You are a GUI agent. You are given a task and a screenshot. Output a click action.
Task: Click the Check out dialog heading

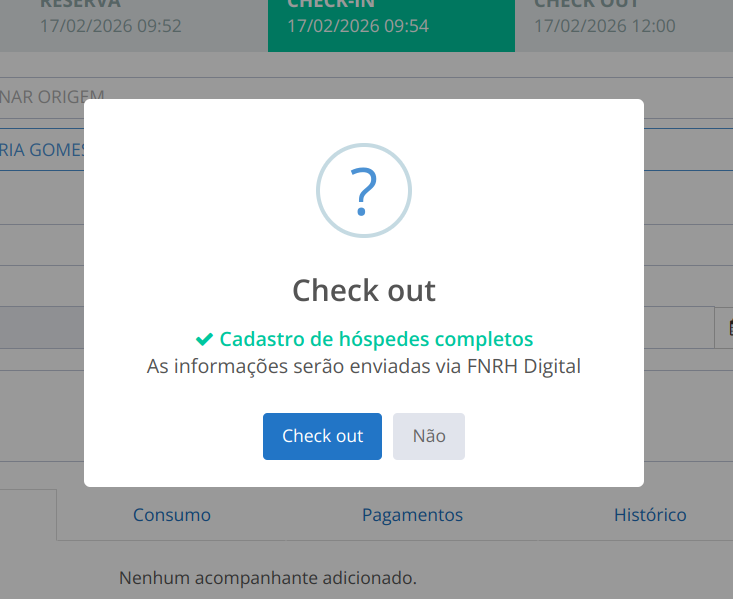[x=364, y=291]
